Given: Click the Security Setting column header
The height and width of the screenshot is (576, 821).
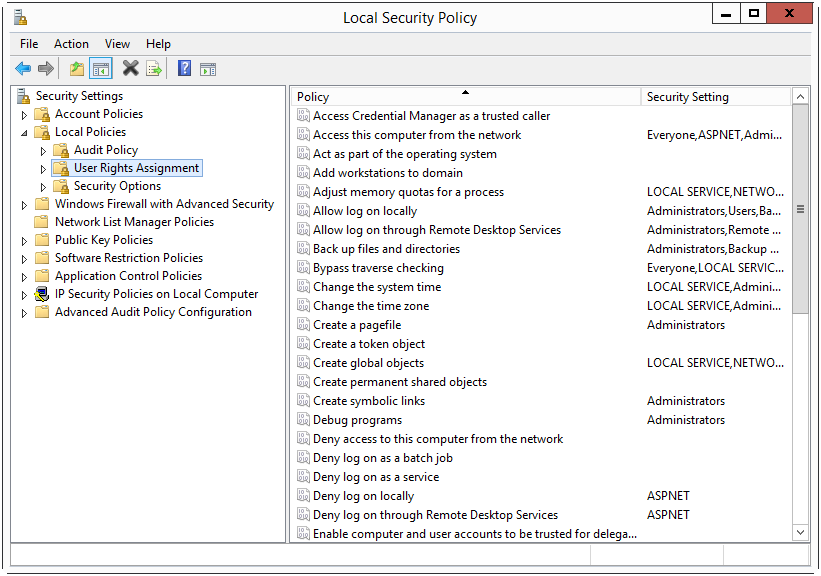Looking at the screenshot, I should click(714, 97).
